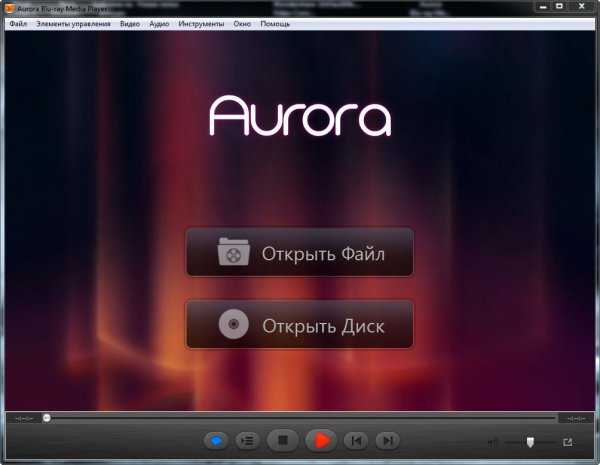600x465 pixels.
Task: Click the elapsed time display on the left
Action: [x=24, y=418]
